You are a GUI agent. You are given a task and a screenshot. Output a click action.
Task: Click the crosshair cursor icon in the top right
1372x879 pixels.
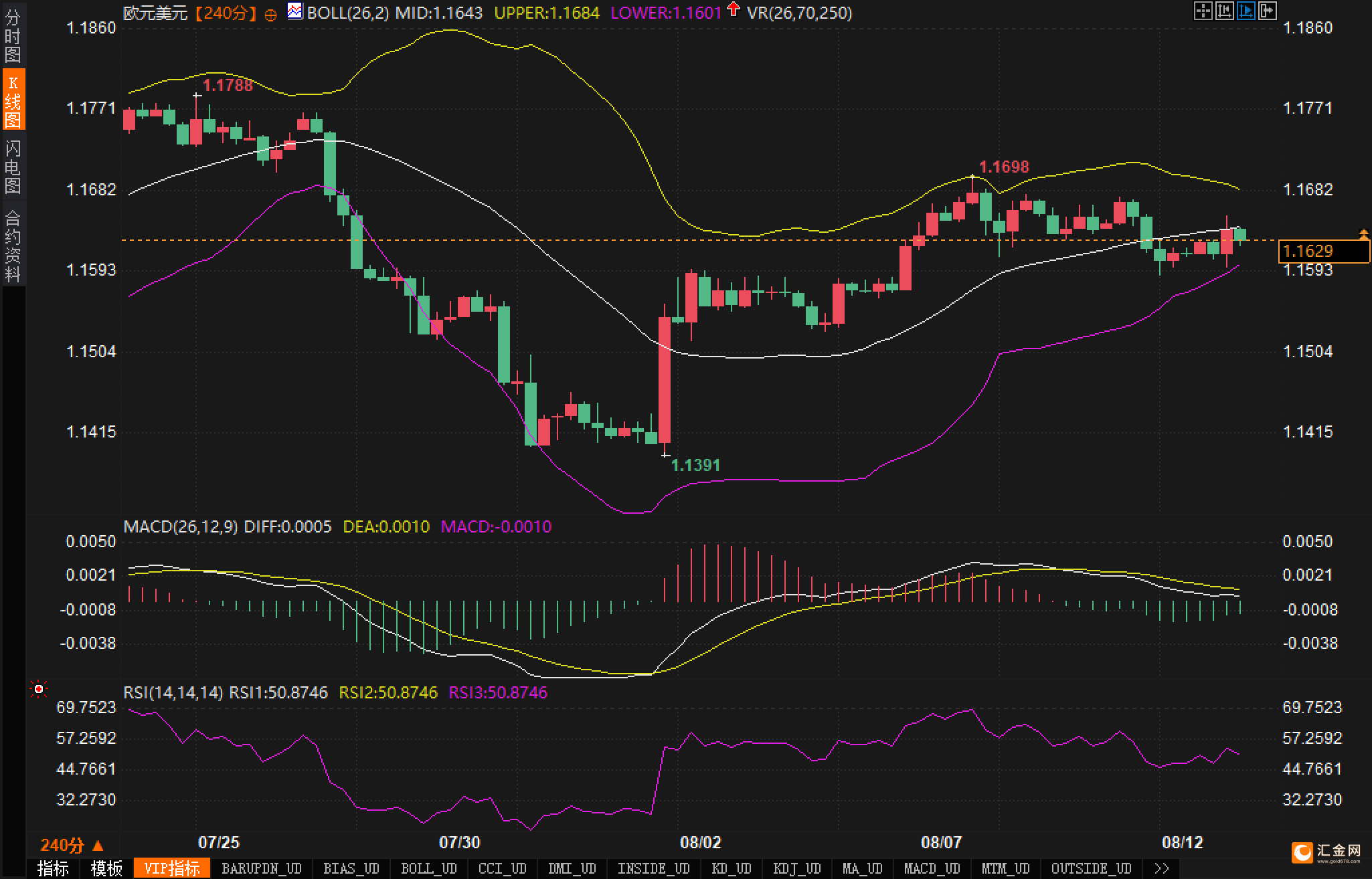1203,11
